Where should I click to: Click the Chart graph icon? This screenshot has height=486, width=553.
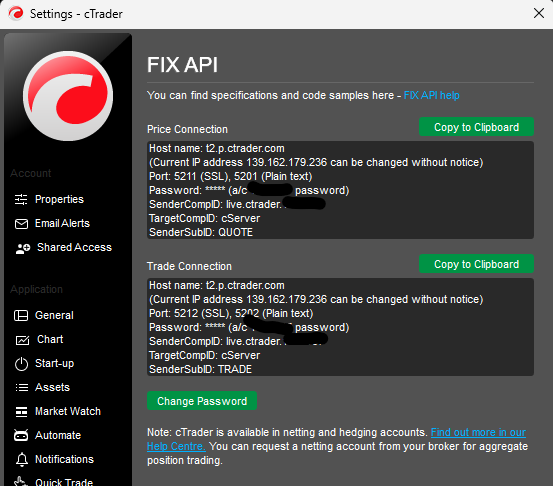click(x=22, y=340)
